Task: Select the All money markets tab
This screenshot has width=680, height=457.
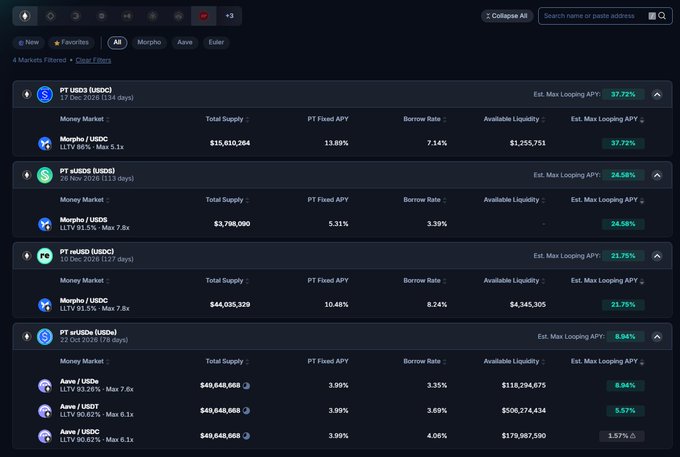Action: click(117, 42)
